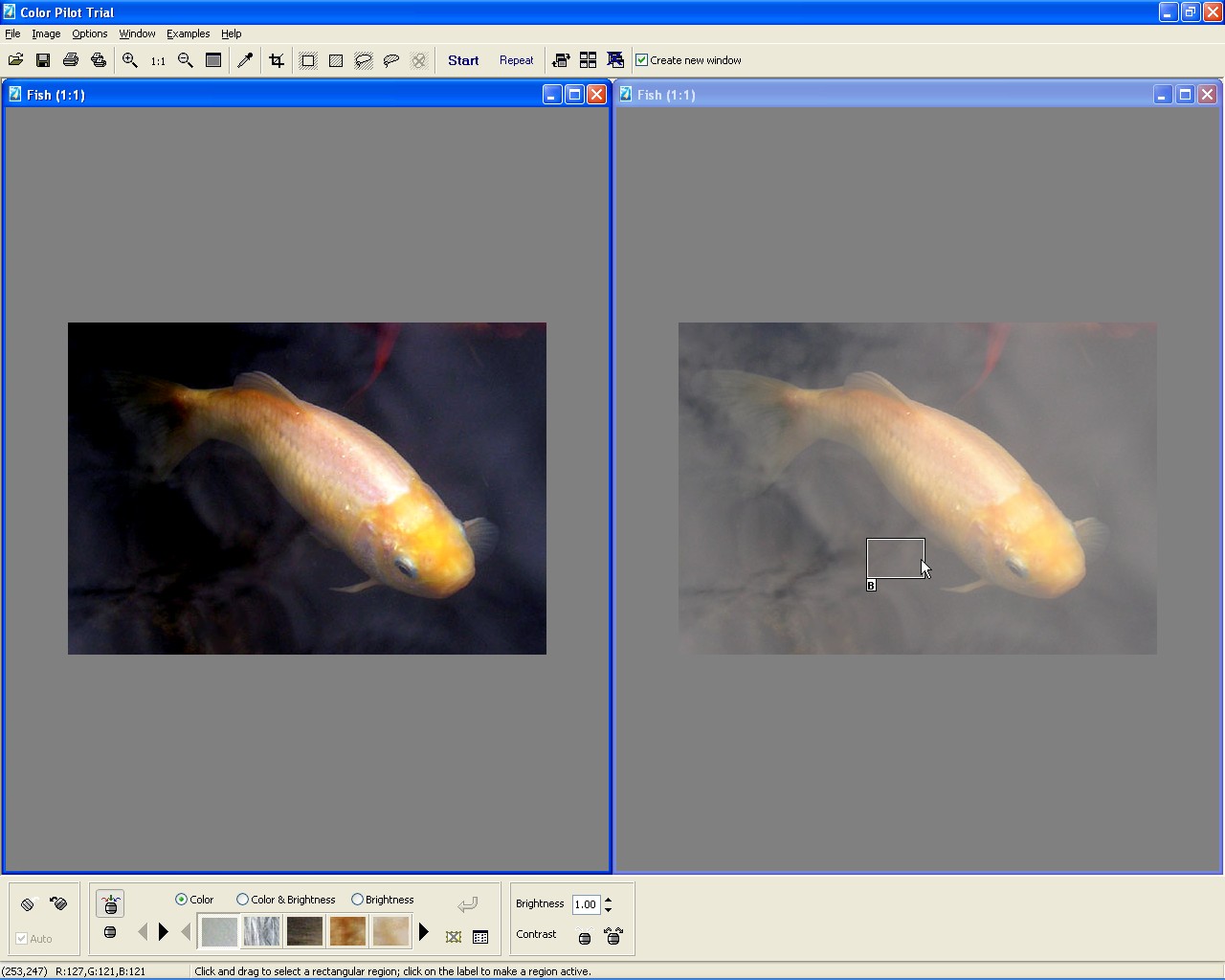This screenshot has width=1225, height=980.
Task: Pick the hatched lasso selection tool
Action: click(364, 60)
